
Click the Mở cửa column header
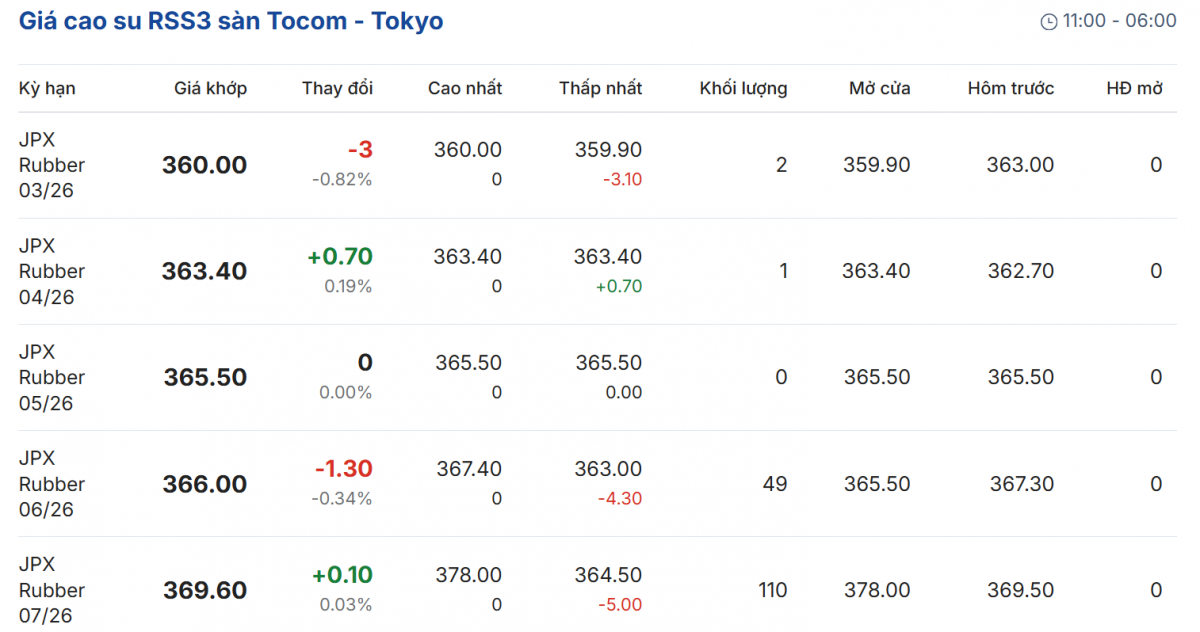pos(879,88)
